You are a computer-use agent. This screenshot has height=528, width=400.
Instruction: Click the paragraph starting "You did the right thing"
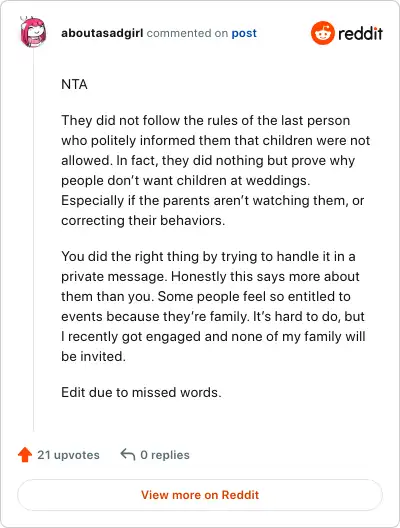[213, 306]
